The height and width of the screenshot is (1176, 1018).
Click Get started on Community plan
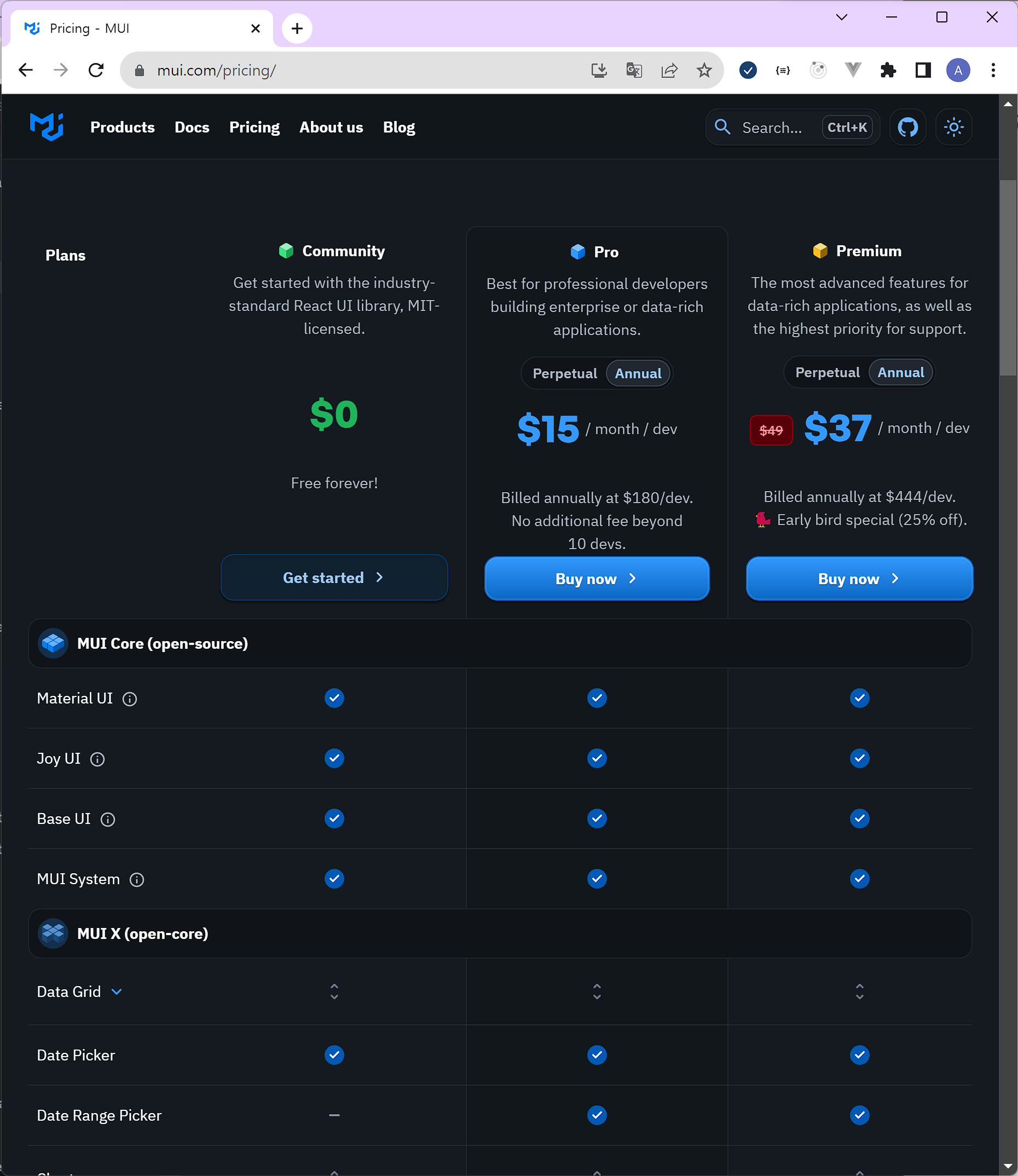pyautogui.click(x=334, y=577)
